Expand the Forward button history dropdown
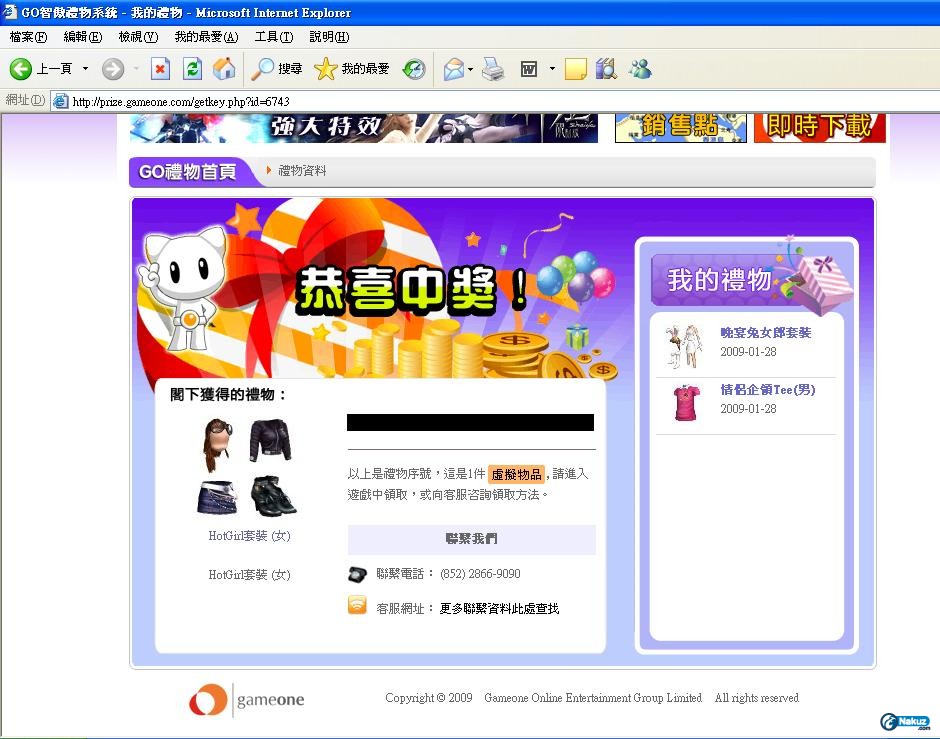 click(x=136, y=69)
